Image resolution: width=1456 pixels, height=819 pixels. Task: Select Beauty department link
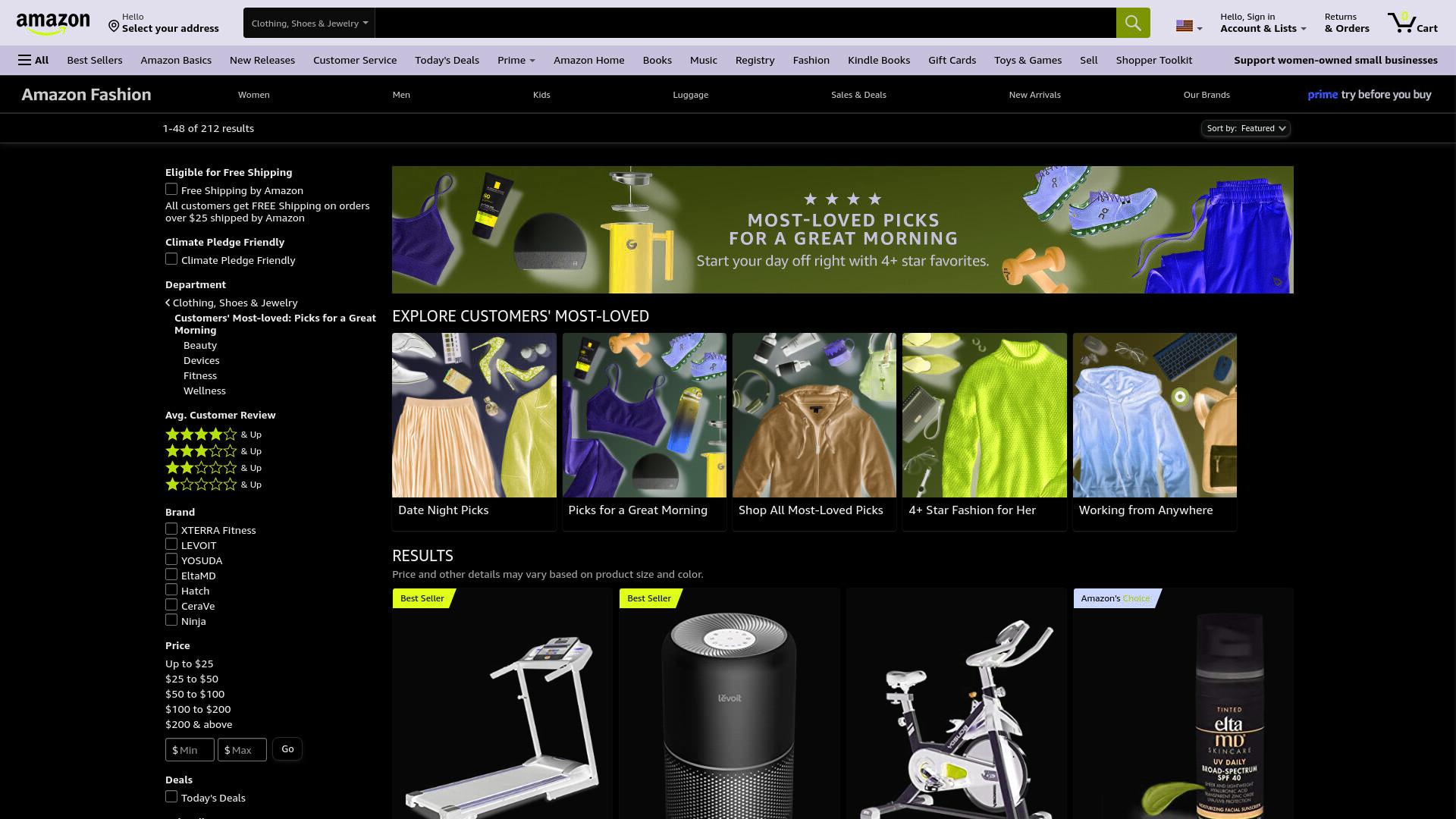pos(200,345)
